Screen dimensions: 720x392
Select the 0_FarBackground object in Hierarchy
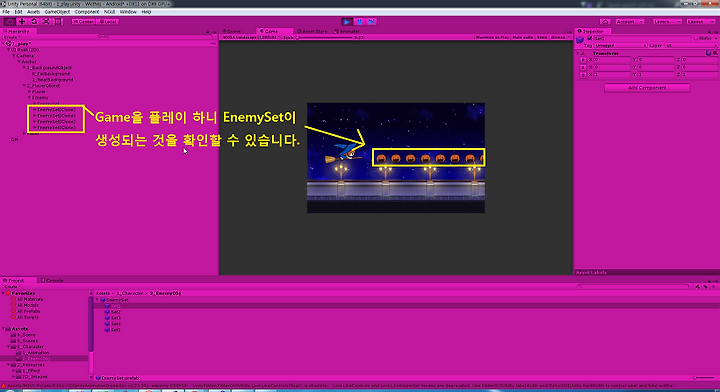click(x=51, y=73)
